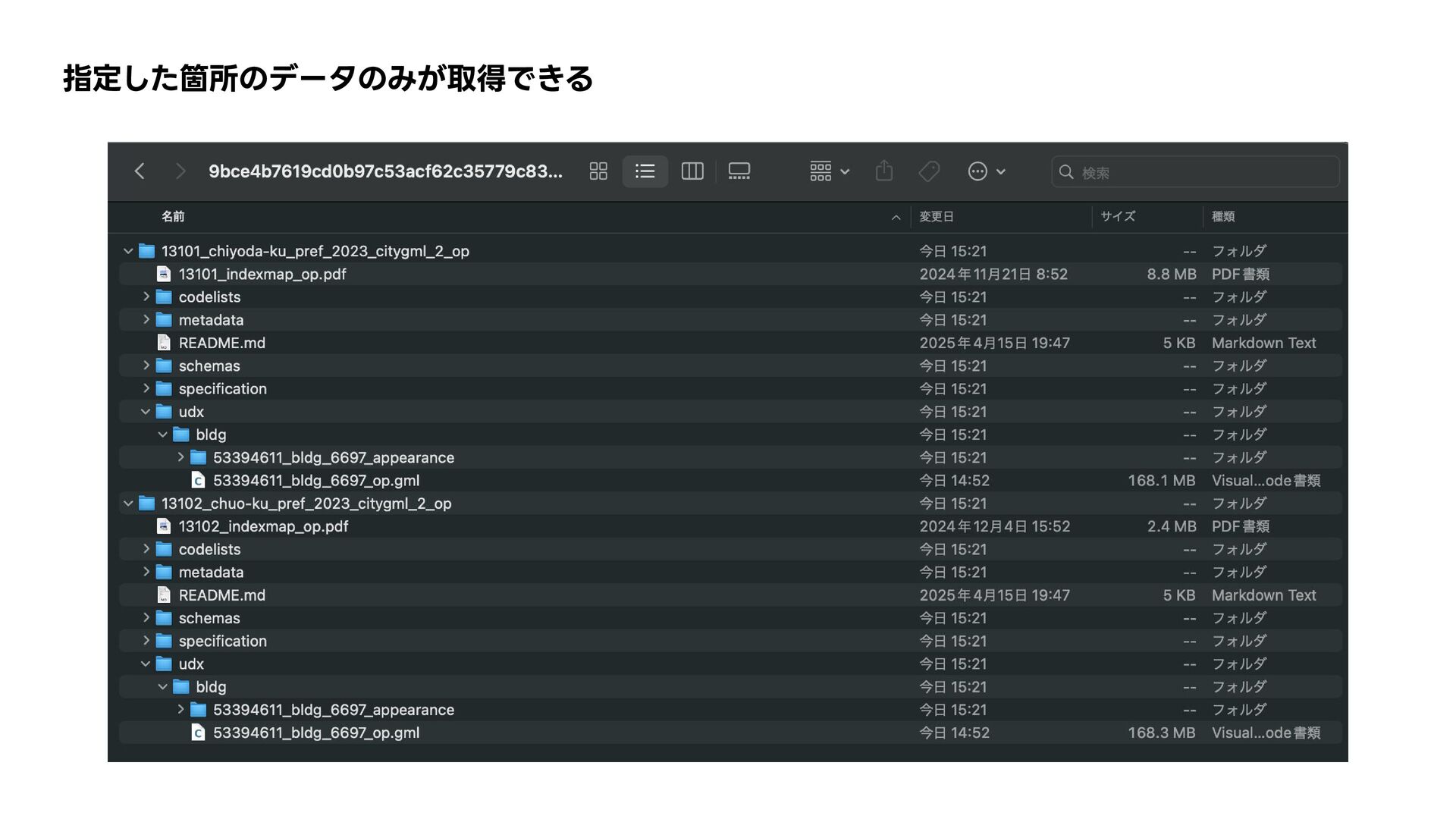Sort by the サイズ column header
The image size is (1456, 819).
(1118, 217)
